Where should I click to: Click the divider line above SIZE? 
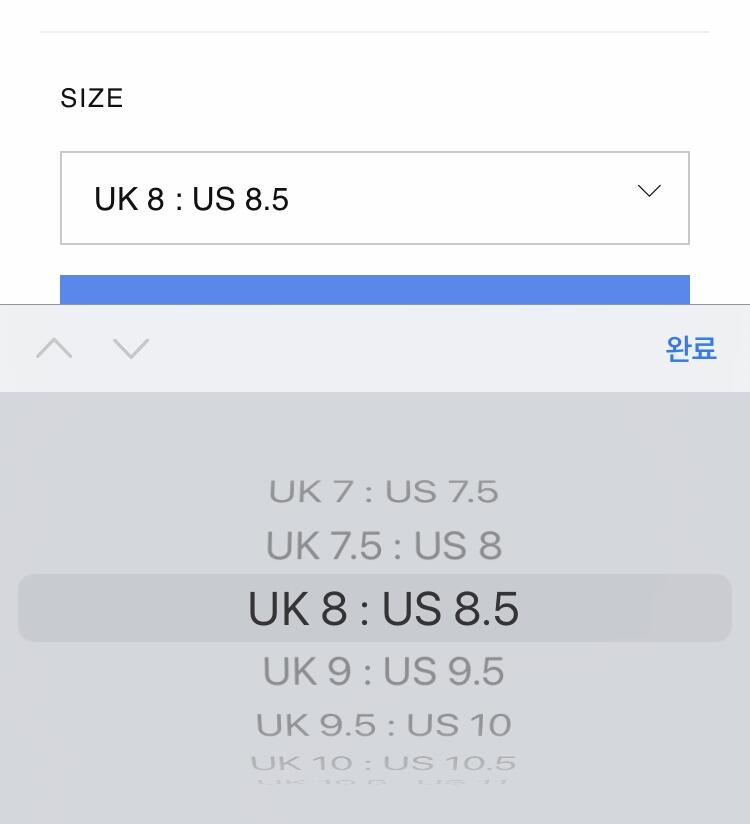click(x=375, y=32)
